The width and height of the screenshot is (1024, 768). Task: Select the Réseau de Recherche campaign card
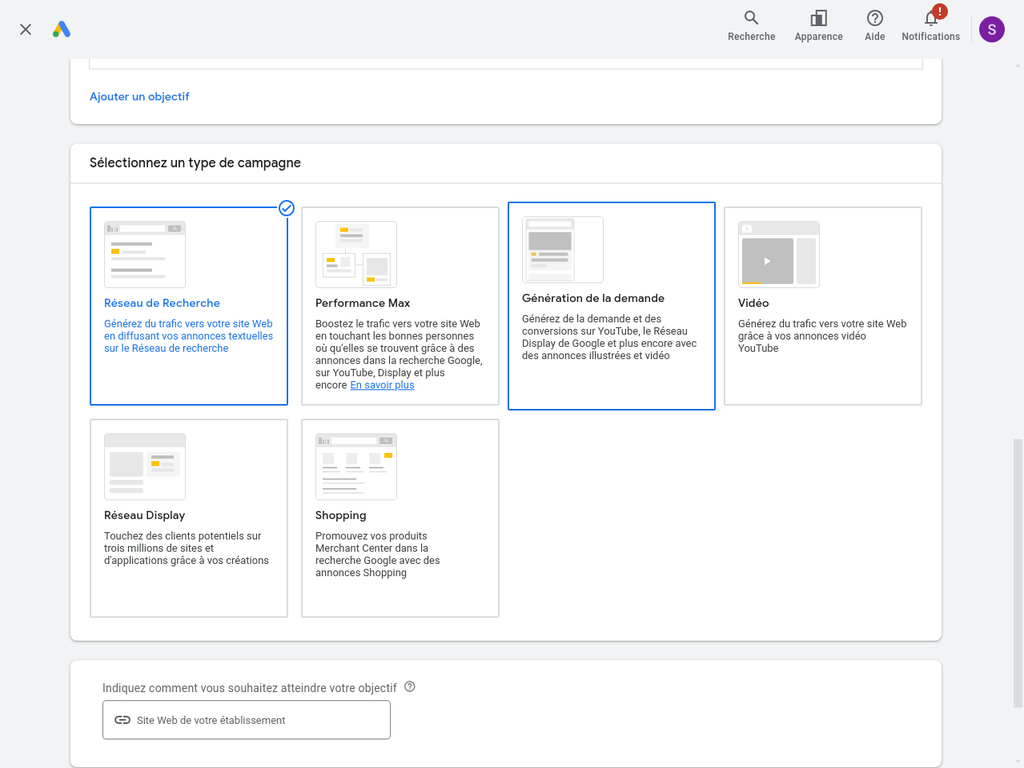[x=189, y=306]
